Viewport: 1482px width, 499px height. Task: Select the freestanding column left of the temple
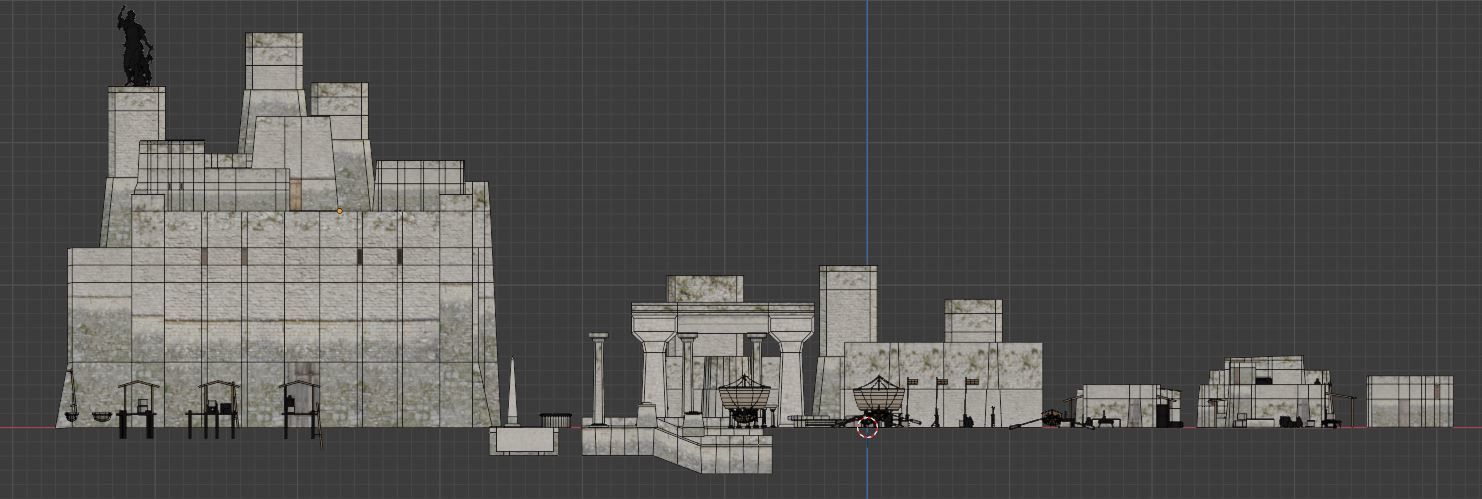(599, 380)
